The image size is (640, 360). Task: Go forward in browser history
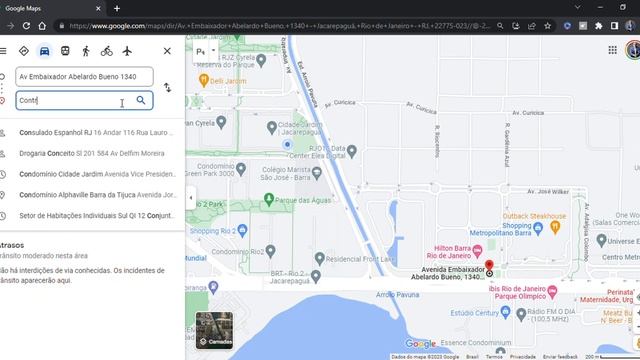click(10, 26)
